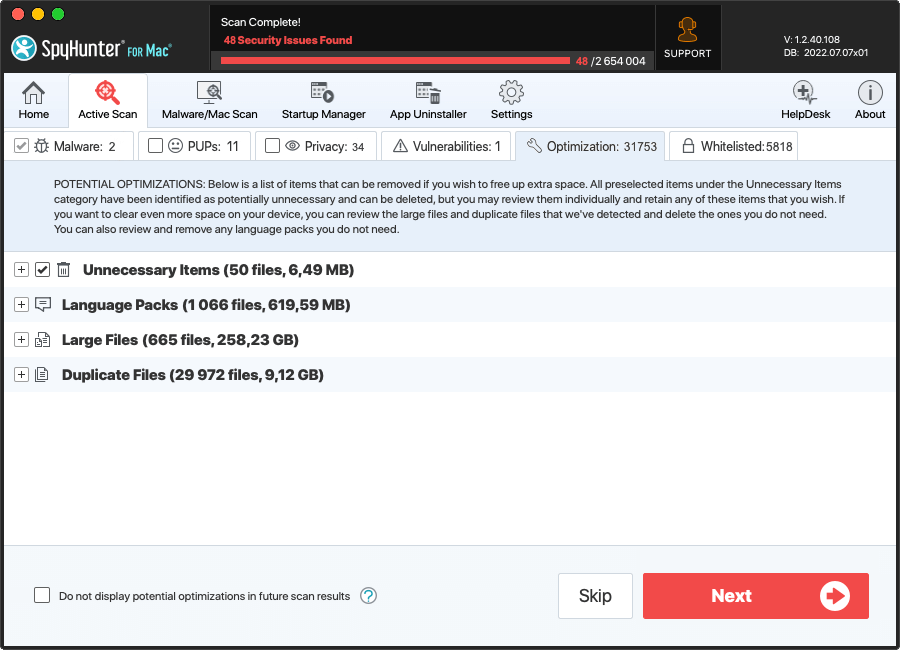Viewport: 900px width, 650px height.
Task: Enable 'Do not display potential optimizations' checkbox
Action: [42, 596]
